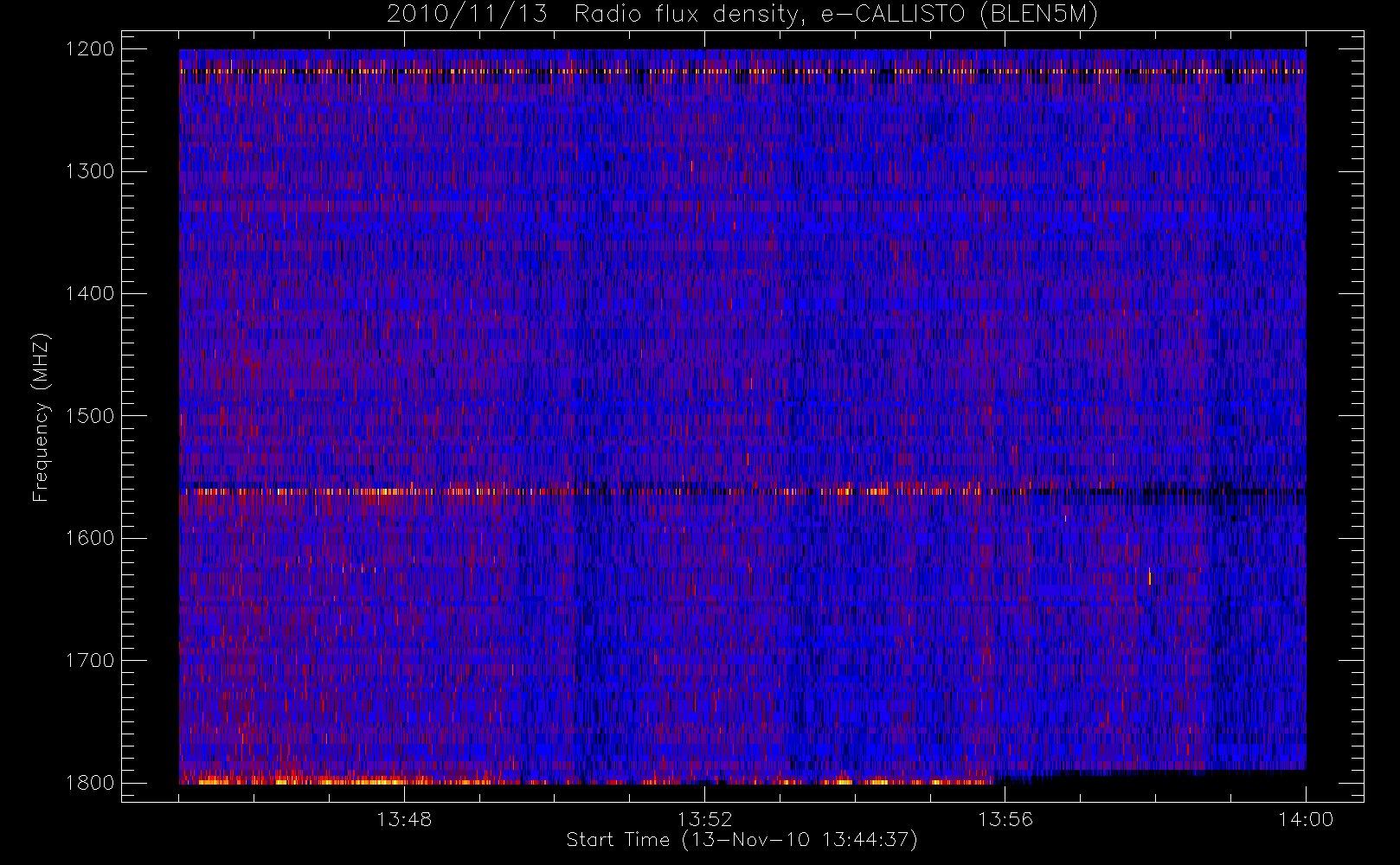Click the 13:56 time tick label

click(x=1005, y=819)
